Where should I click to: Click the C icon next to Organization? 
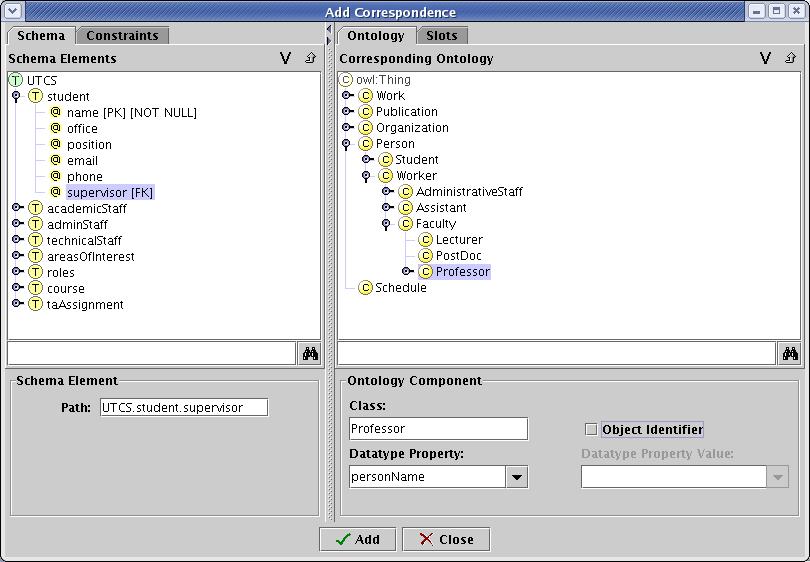365,128
